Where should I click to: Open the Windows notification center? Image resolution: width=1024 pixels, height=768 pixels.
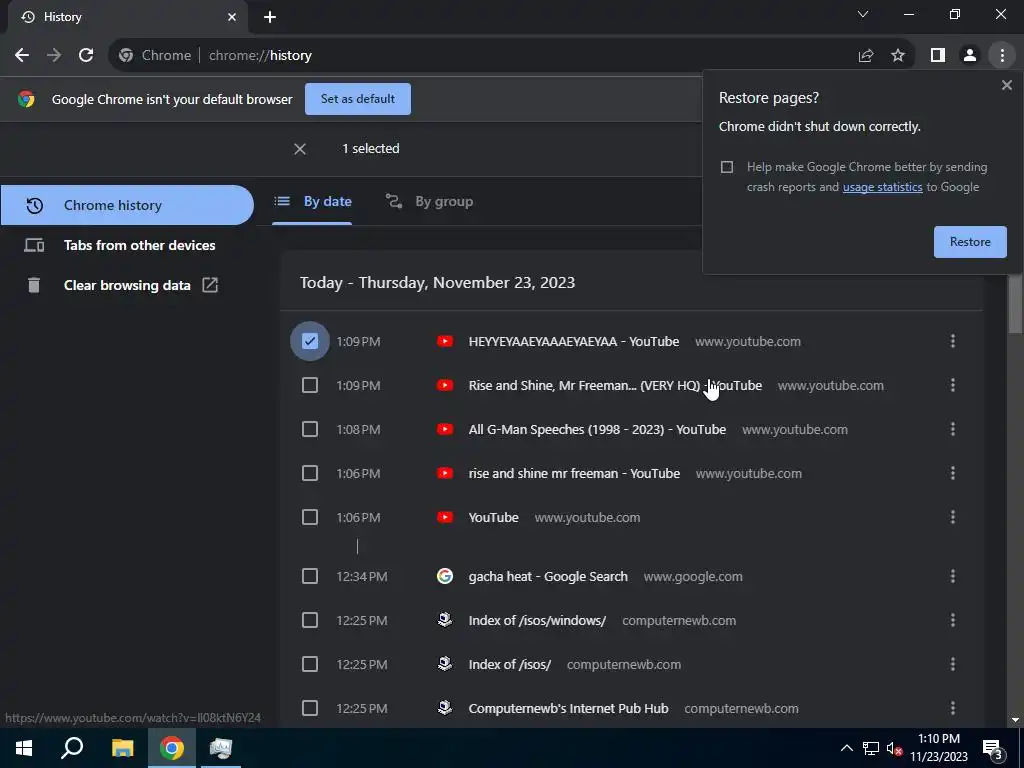point(993,748)
